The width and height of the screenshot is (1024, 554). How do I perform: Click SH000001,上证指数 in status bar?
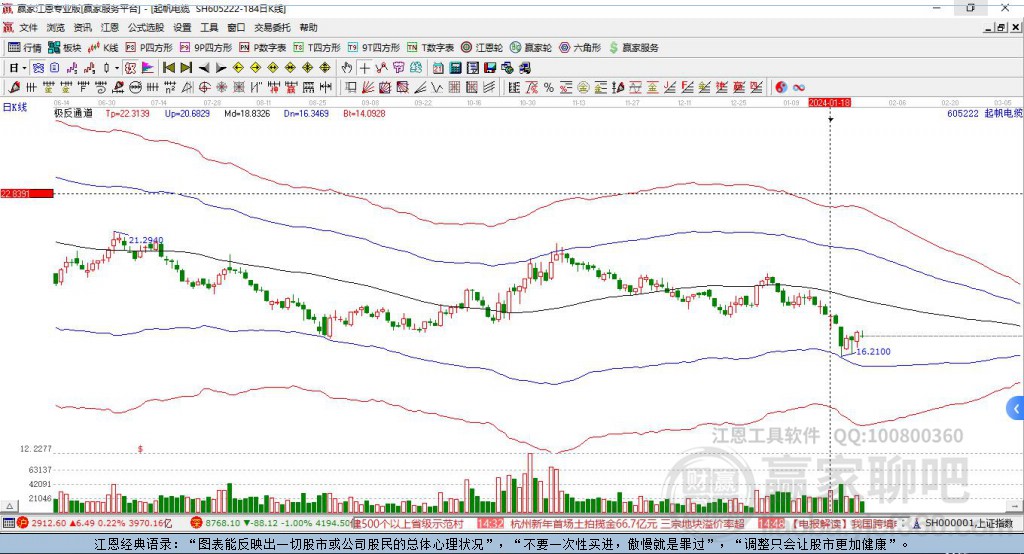coord(969,523)
